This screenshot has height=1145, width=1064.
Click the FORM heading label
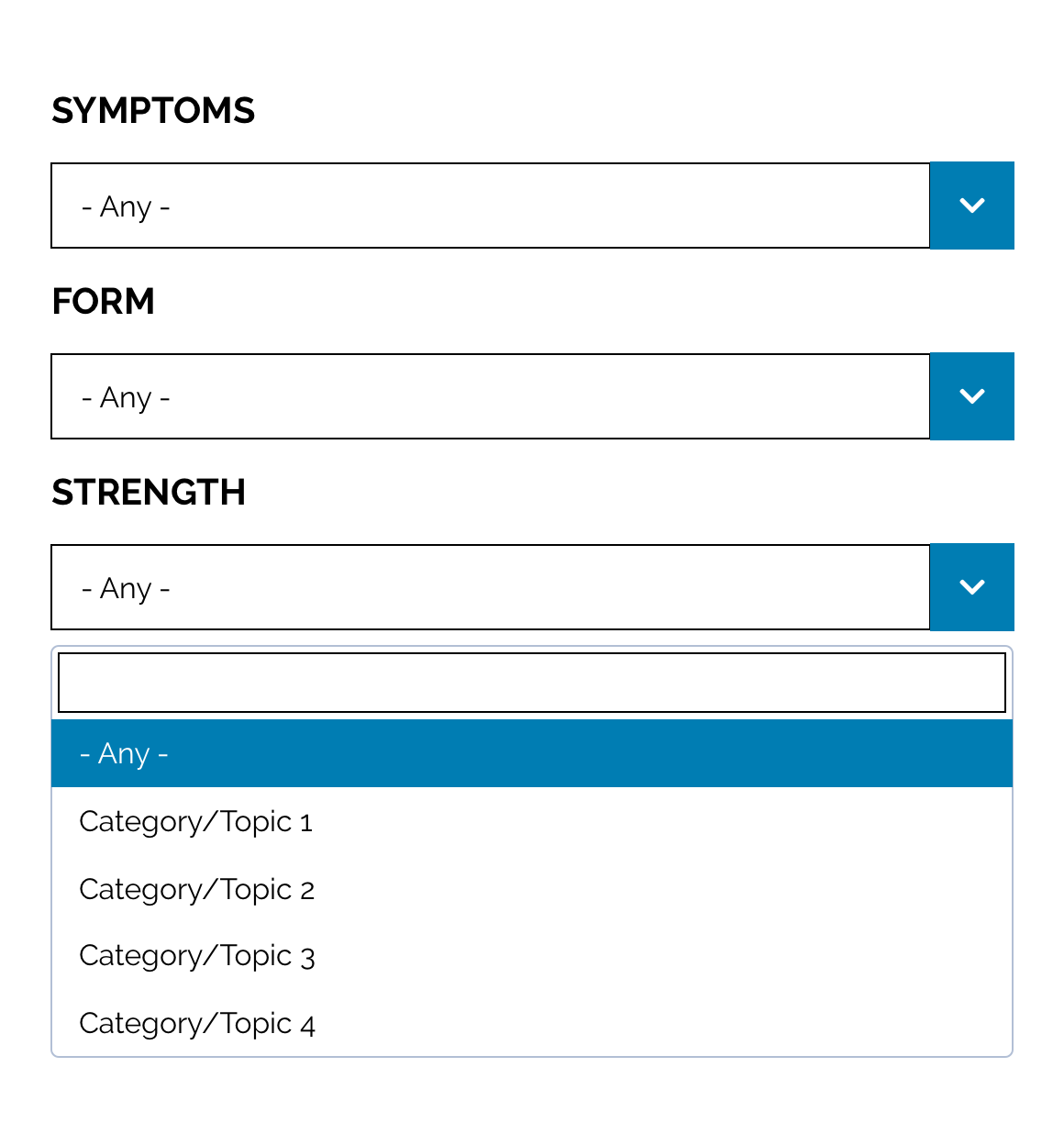pyautogui.click(x=103, y=302)
